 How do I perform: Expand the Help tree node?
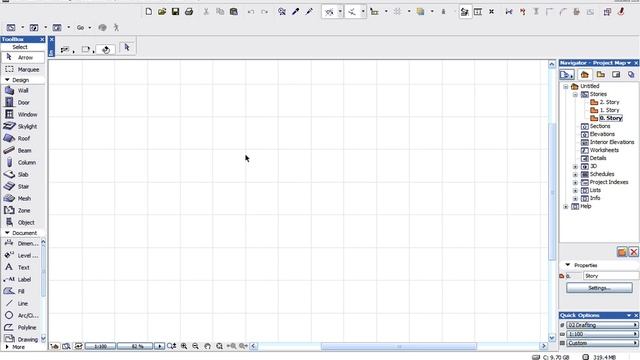[566, 207]
